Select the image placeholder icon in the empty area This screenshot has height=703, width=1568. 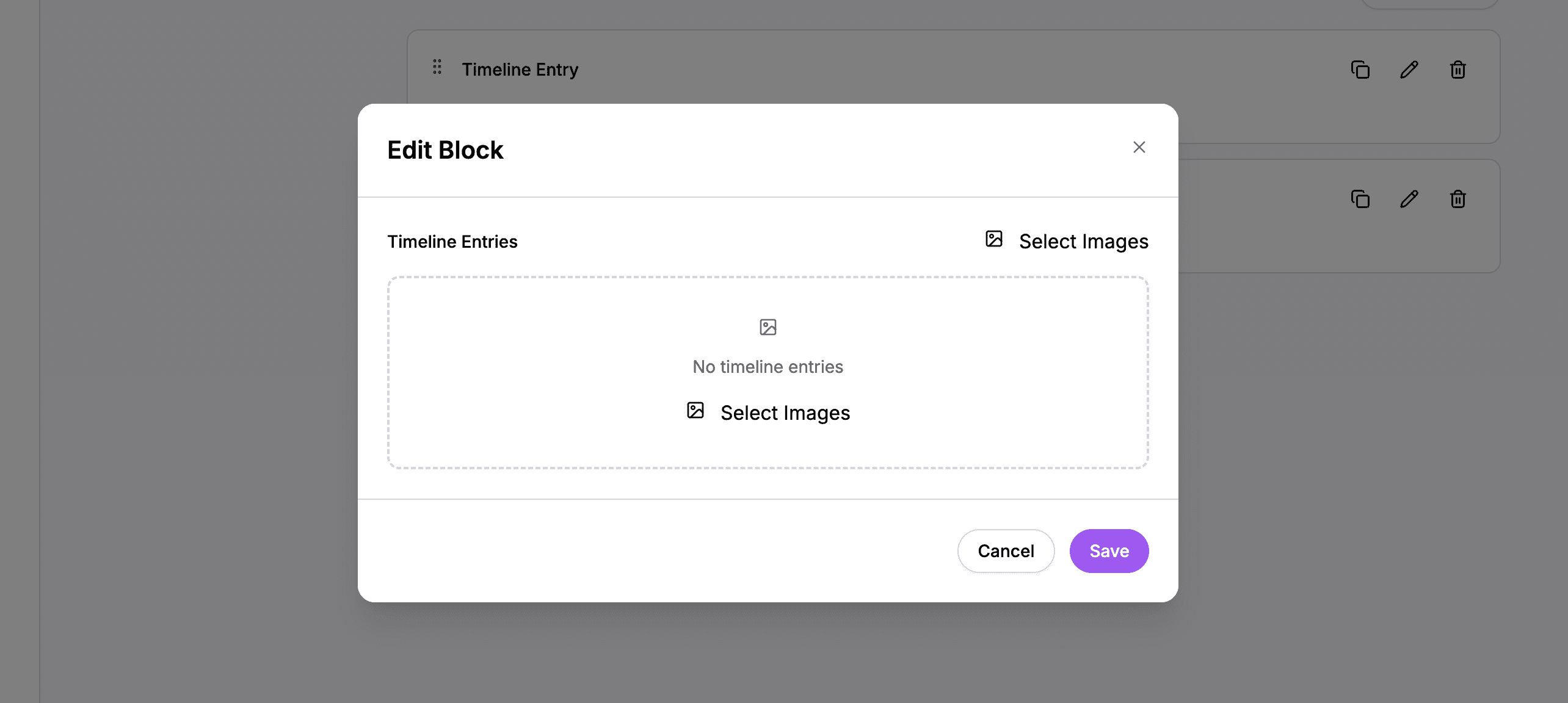(768, 327)
